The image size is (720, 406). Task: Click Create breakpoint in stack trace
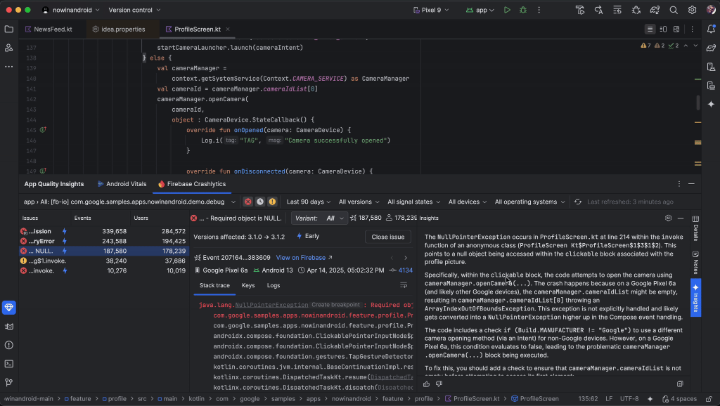click(x=336, y=305)
